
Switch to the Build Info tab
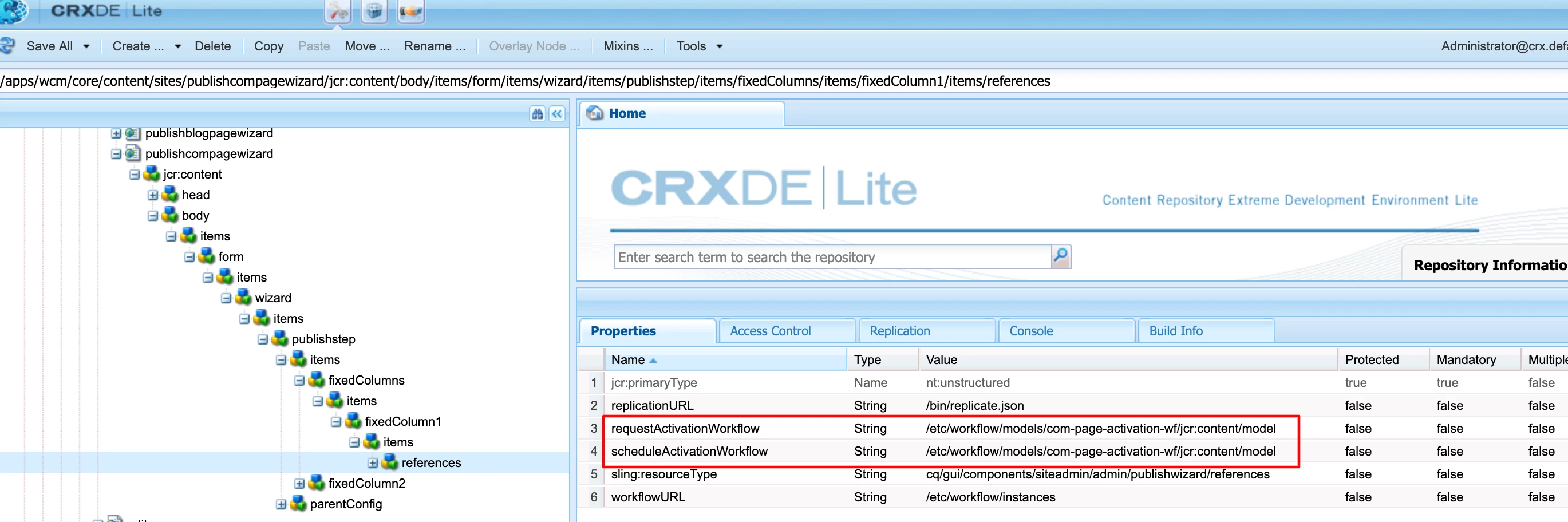pos(1206,331)
